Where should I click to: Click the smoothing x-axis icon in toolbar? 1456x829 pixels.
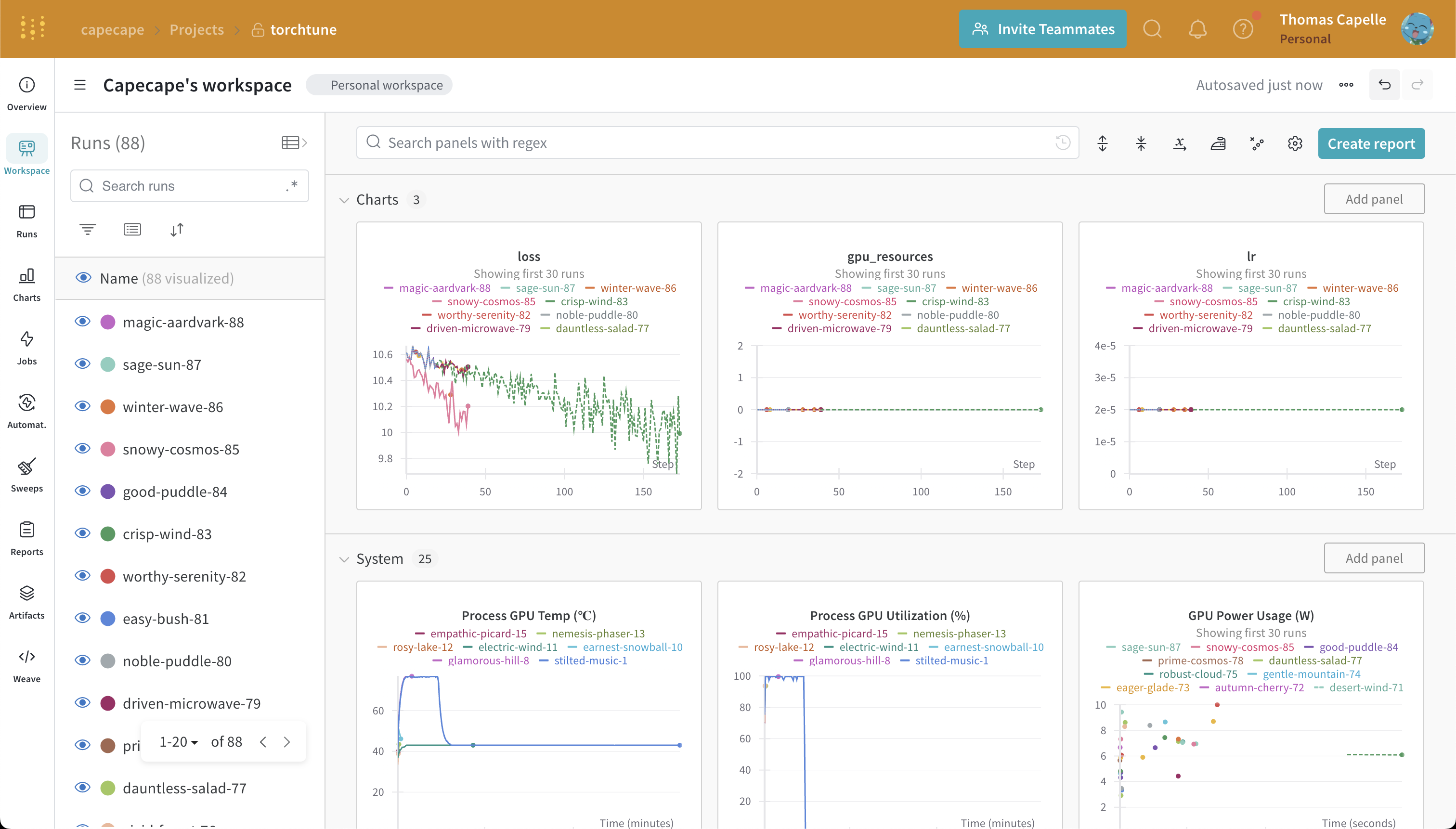point(1179,143)
